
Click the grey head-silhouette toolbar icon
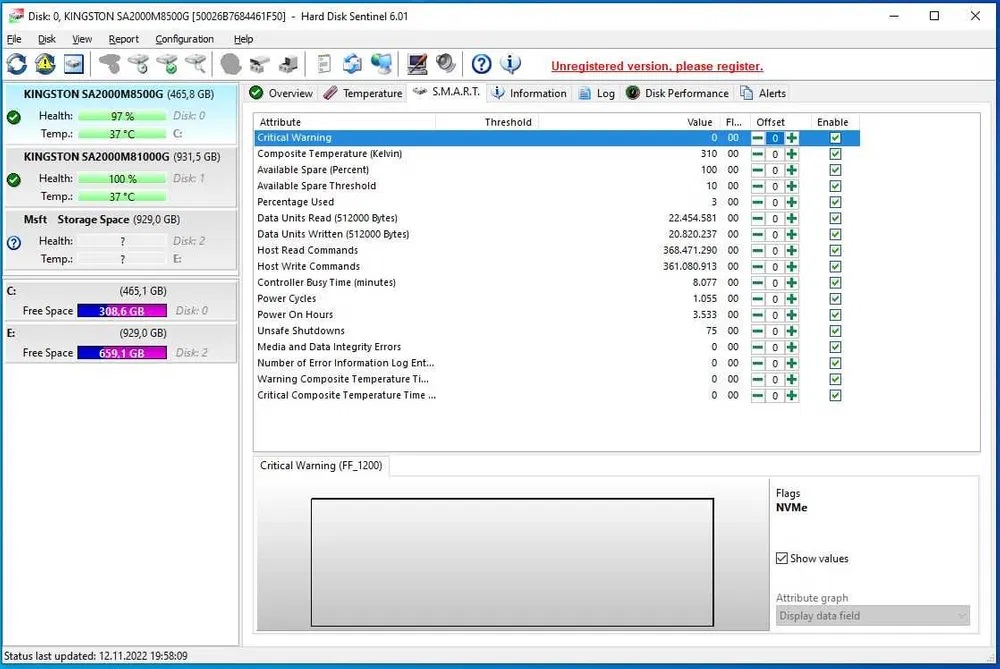(230, 64)
